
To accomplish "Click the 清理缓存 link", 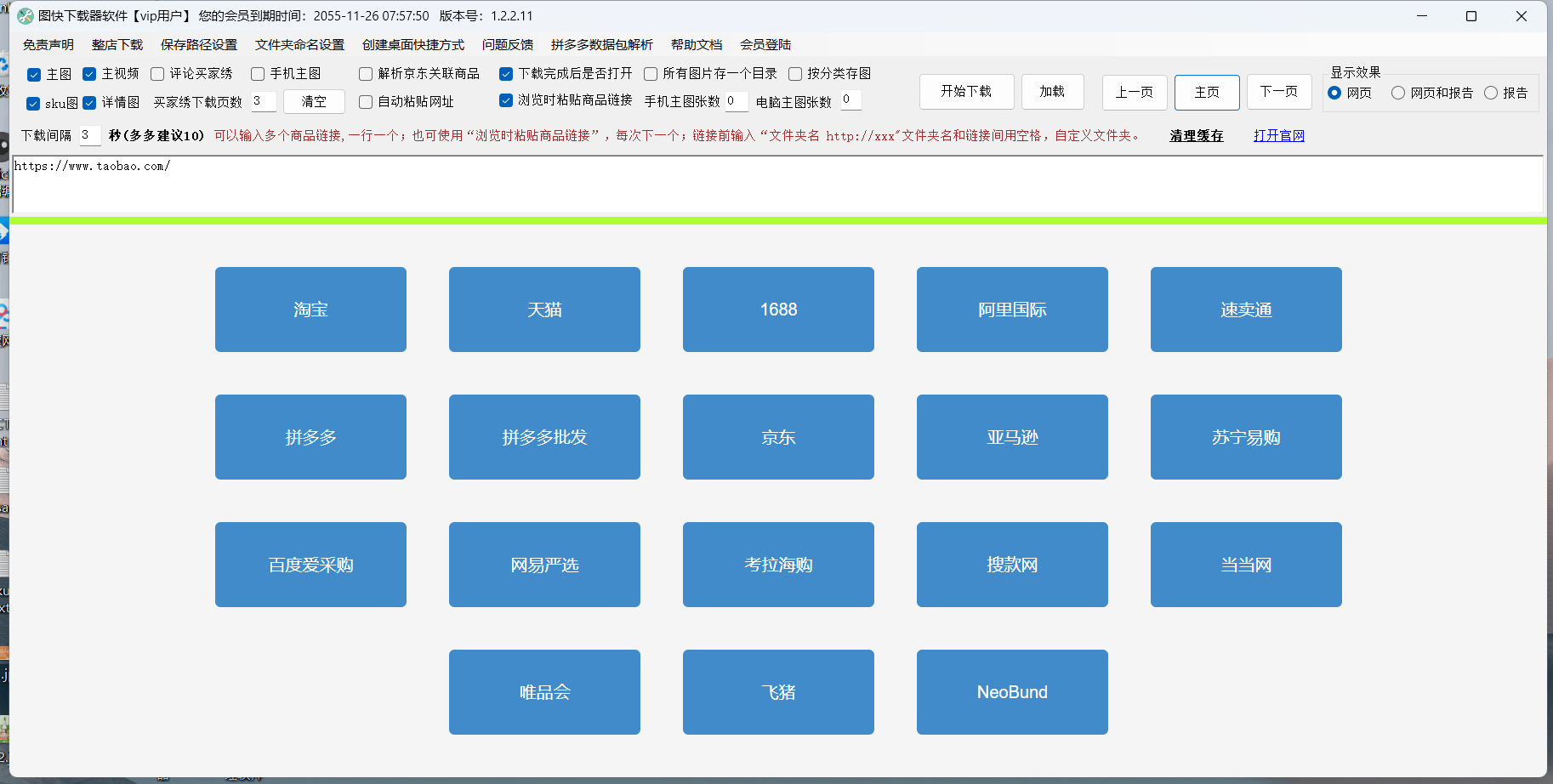I will (1197, 136).
